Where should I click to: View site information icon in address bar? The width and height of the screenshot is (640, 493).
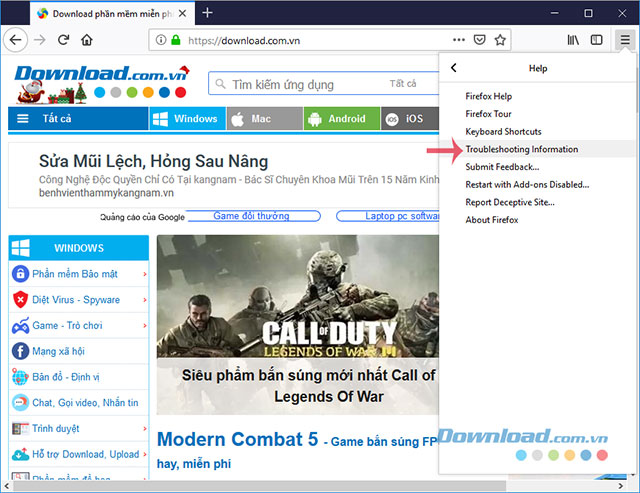161,40
